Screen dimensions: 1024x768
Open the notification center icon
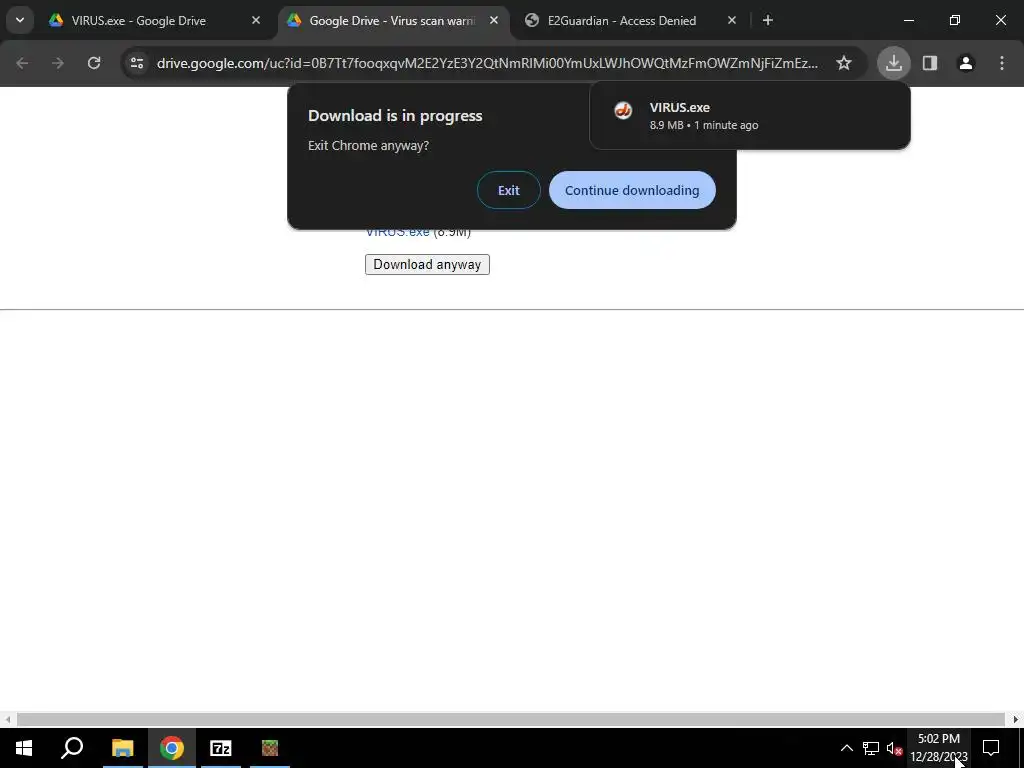(x=991, y=748)
